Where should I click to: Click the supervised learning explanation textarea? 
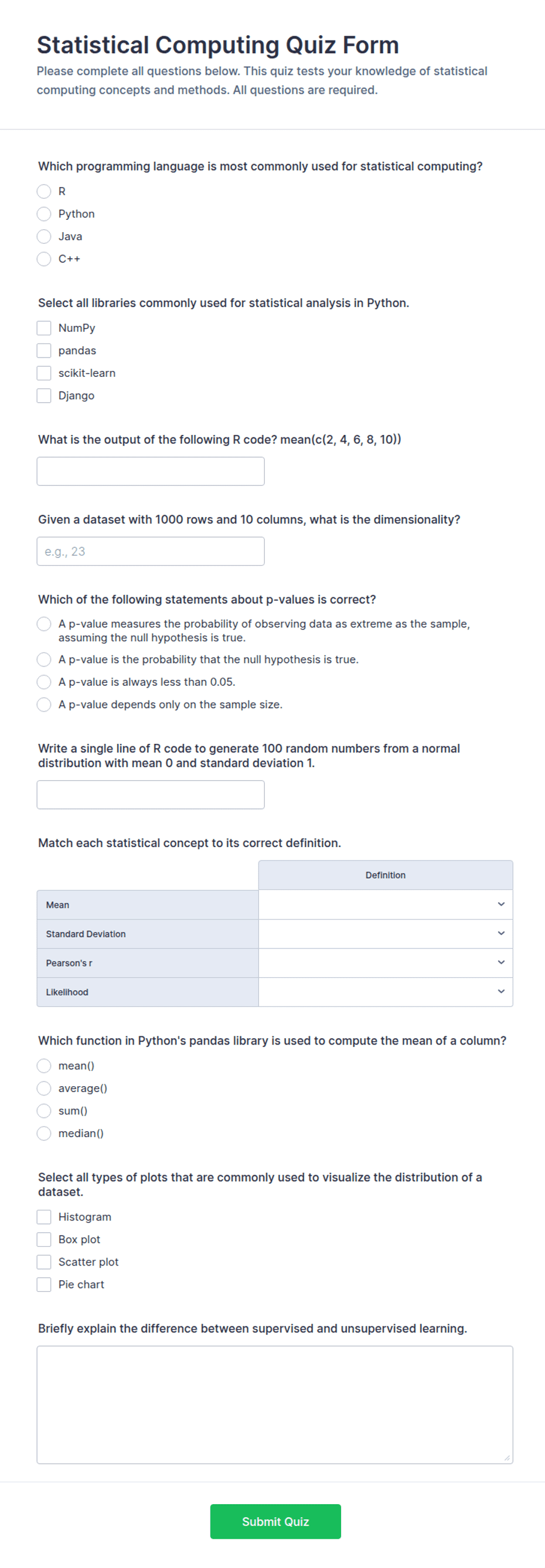tap(274, 1404)
